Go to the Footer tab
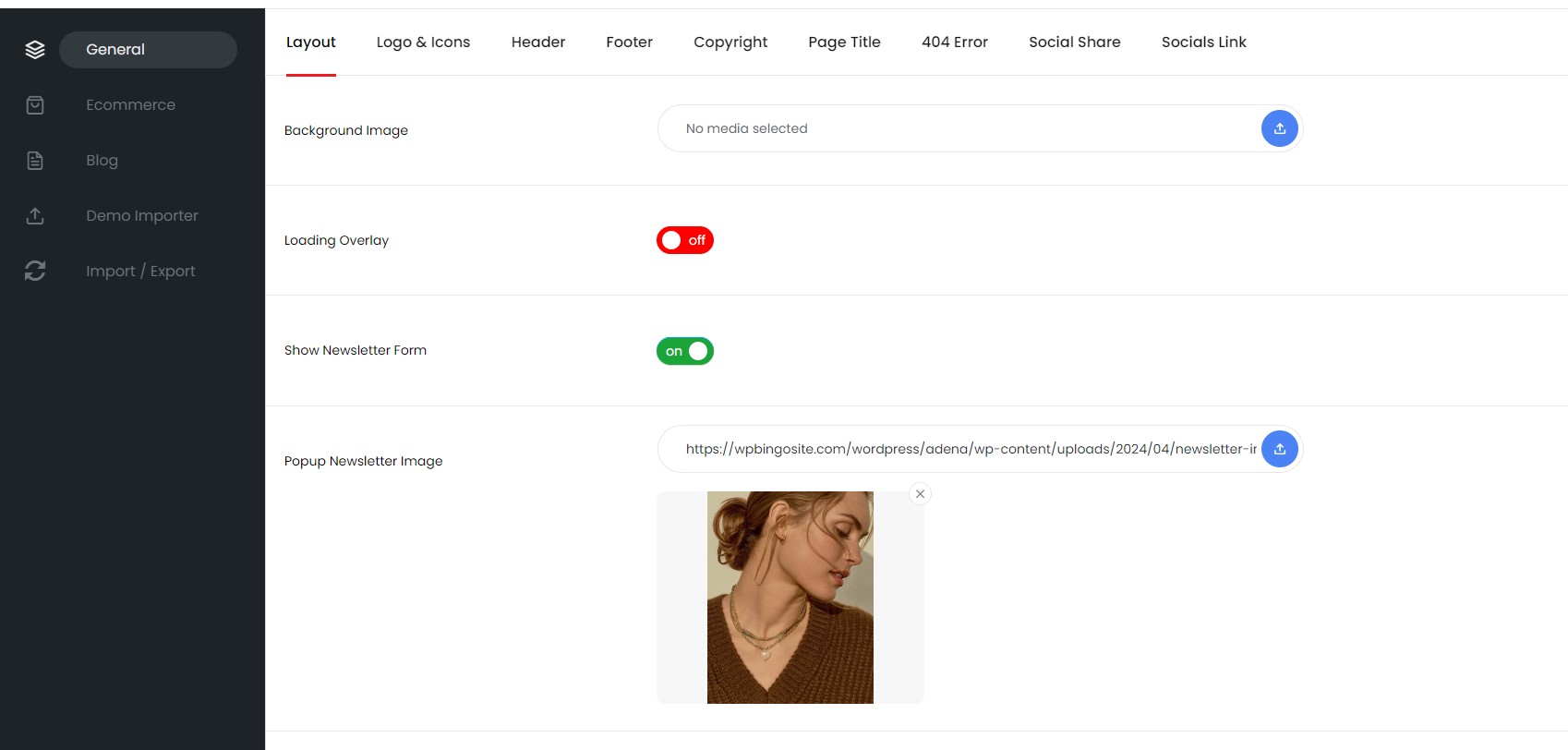1568x750 pixels. pyautogui.click(x=629, y=42)
